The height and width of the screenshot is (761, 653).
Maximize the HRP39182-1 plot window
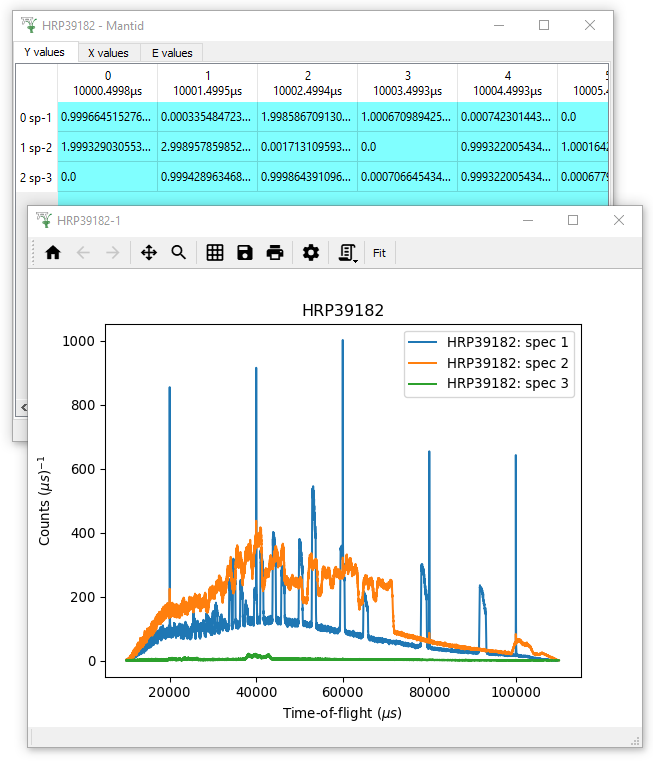tap(573, 220)
